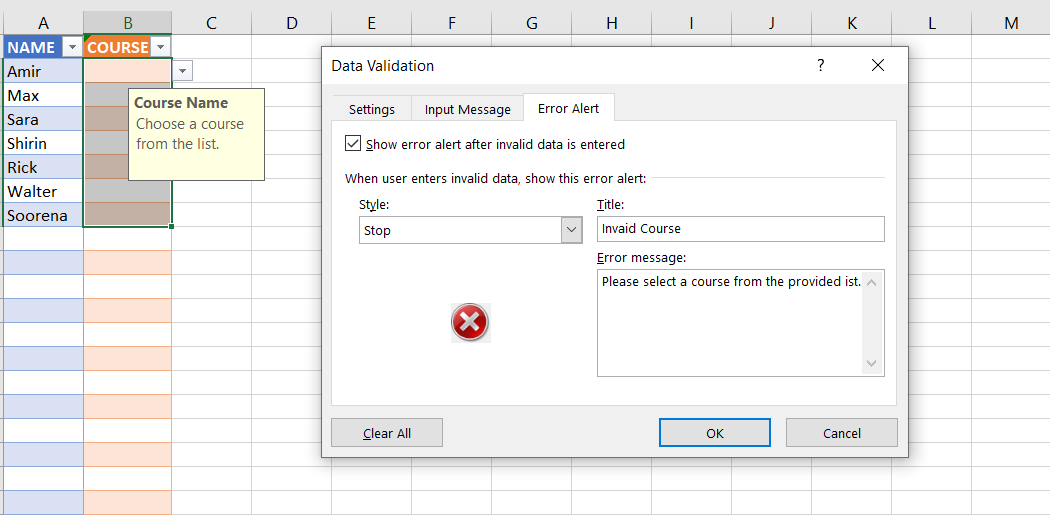
Task: Uncheck Show error alert after invalid data
Action: click(x=353, y=144)
